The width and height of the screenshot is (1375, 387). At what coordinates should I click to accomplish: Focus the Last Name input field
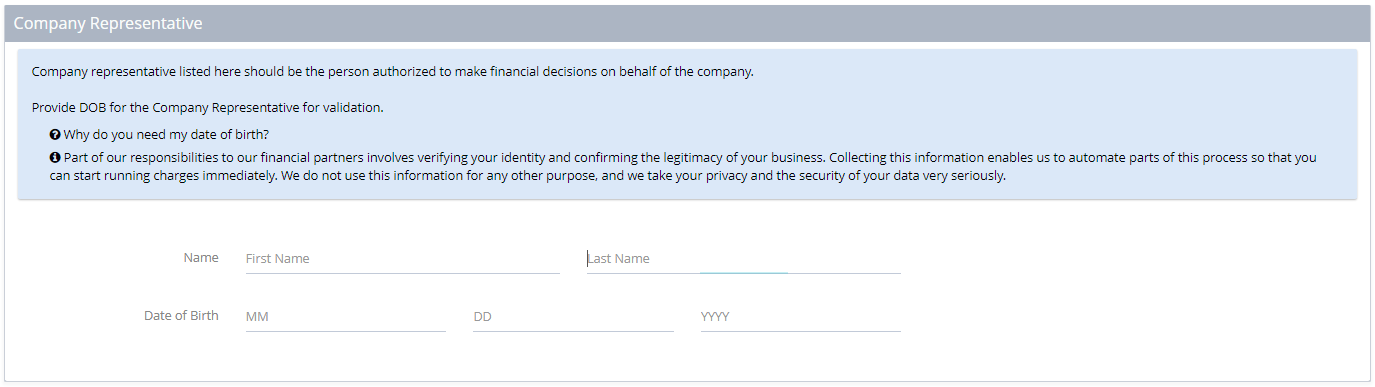(743, 258)
